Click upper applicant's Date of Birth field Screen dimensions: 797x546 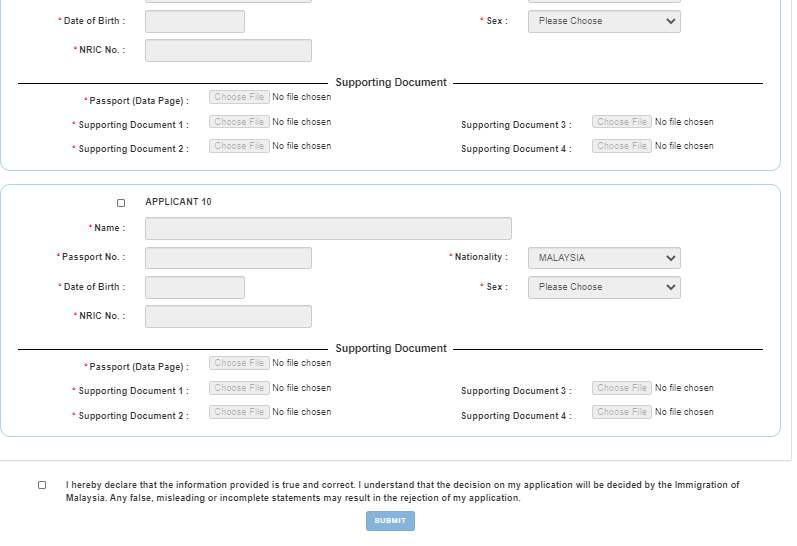(x=195, y=21)
